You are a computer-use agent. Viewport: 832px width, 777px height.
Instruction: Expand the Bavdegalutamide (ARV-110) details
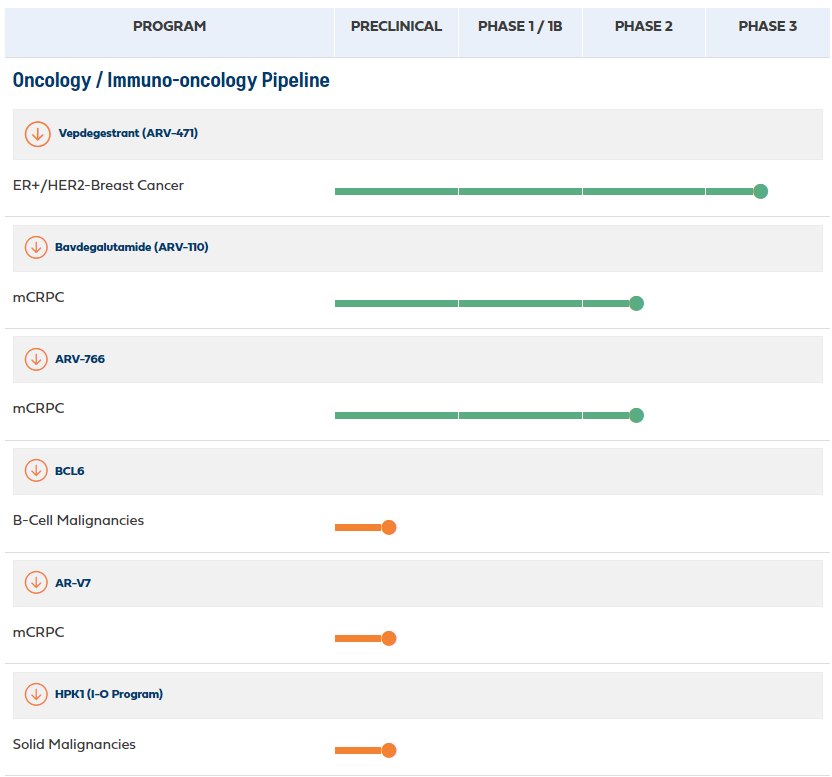(x=131, y=247)
